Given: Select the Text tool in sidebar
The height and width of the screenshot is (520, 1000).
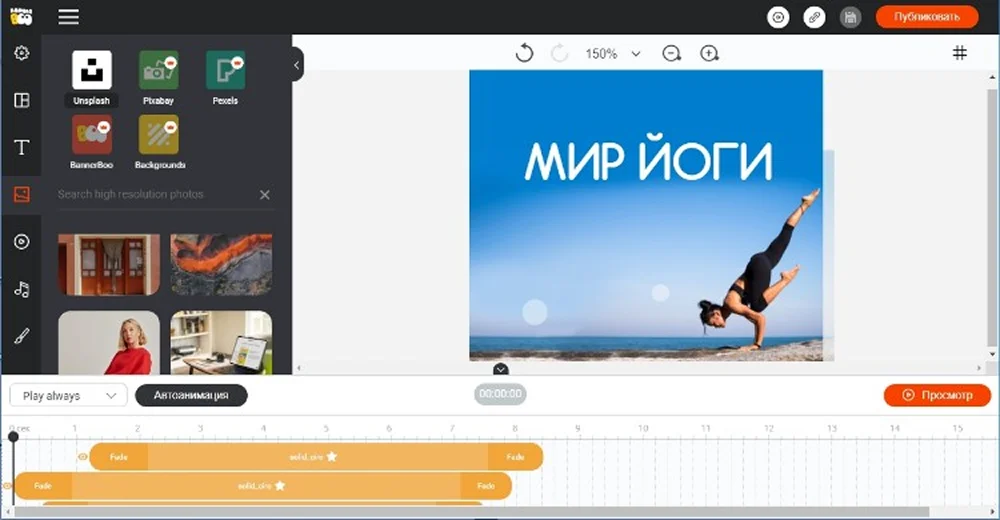Looking at the screenshot, I should pyautogui.click(x=22, y=147).
